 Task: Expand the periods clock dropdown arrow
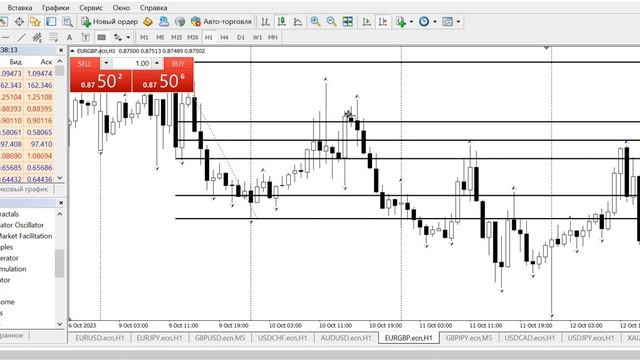[435, 22]
